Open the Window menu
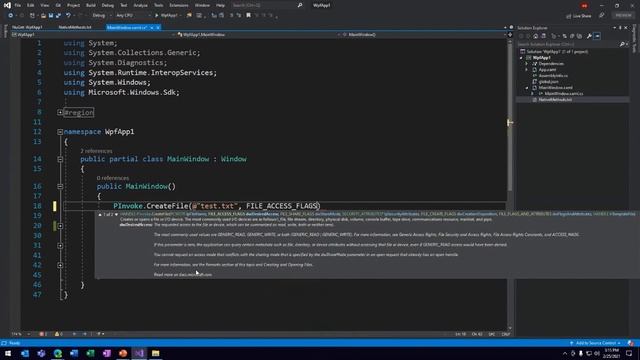 click(x=202, y=5)
